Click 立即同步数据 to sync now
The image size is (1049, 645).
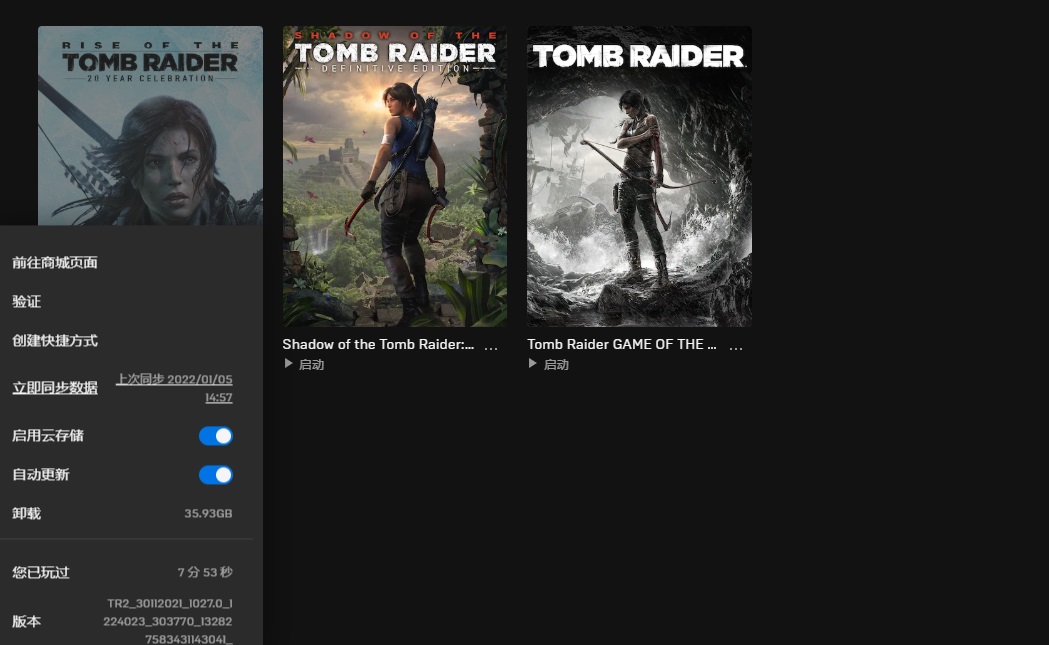coord(55,387)
